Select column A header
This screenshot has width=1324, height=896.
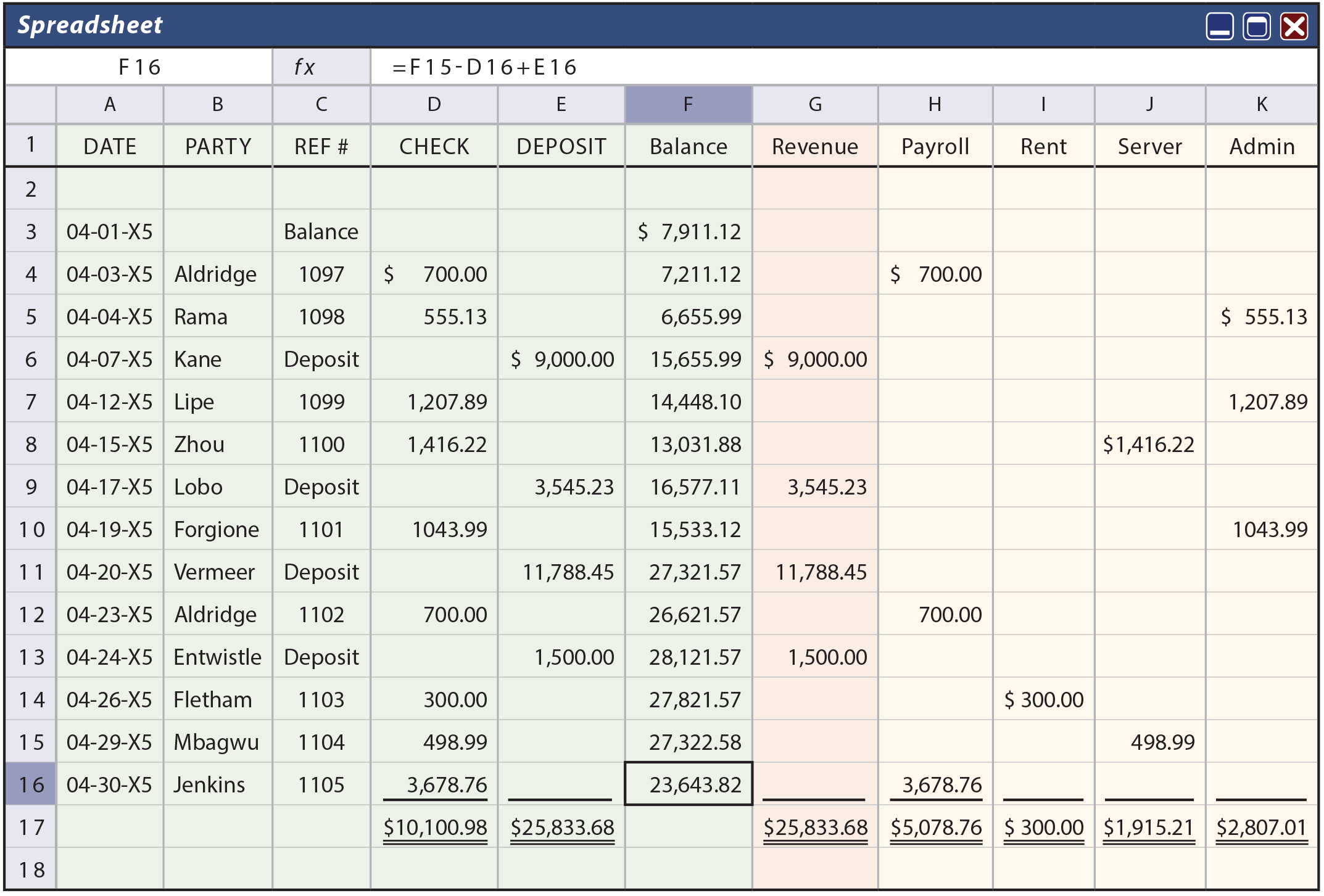(x=110, y=104)
